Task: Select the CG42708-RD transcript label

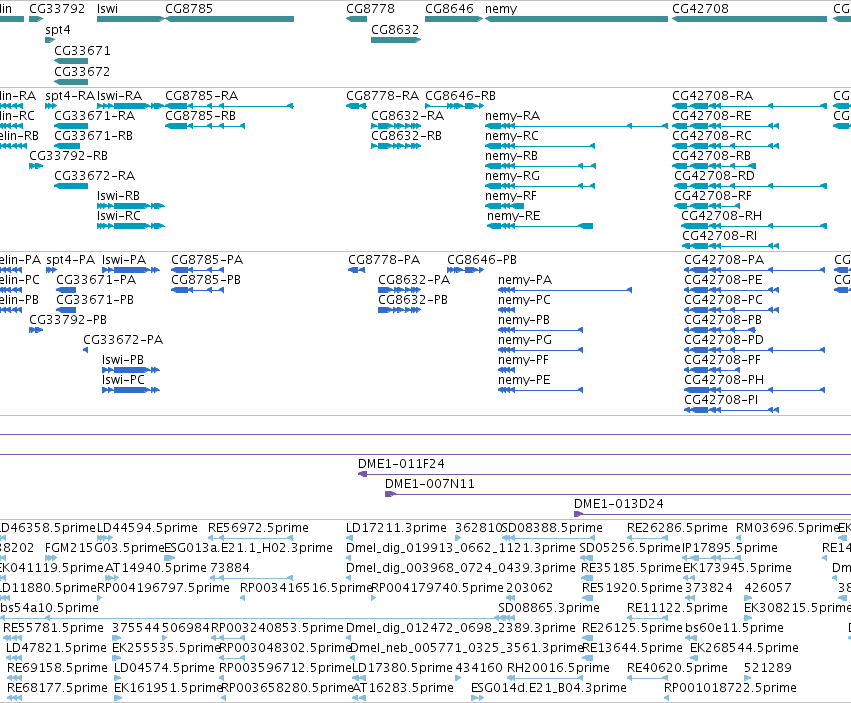Action: (714, 175)
